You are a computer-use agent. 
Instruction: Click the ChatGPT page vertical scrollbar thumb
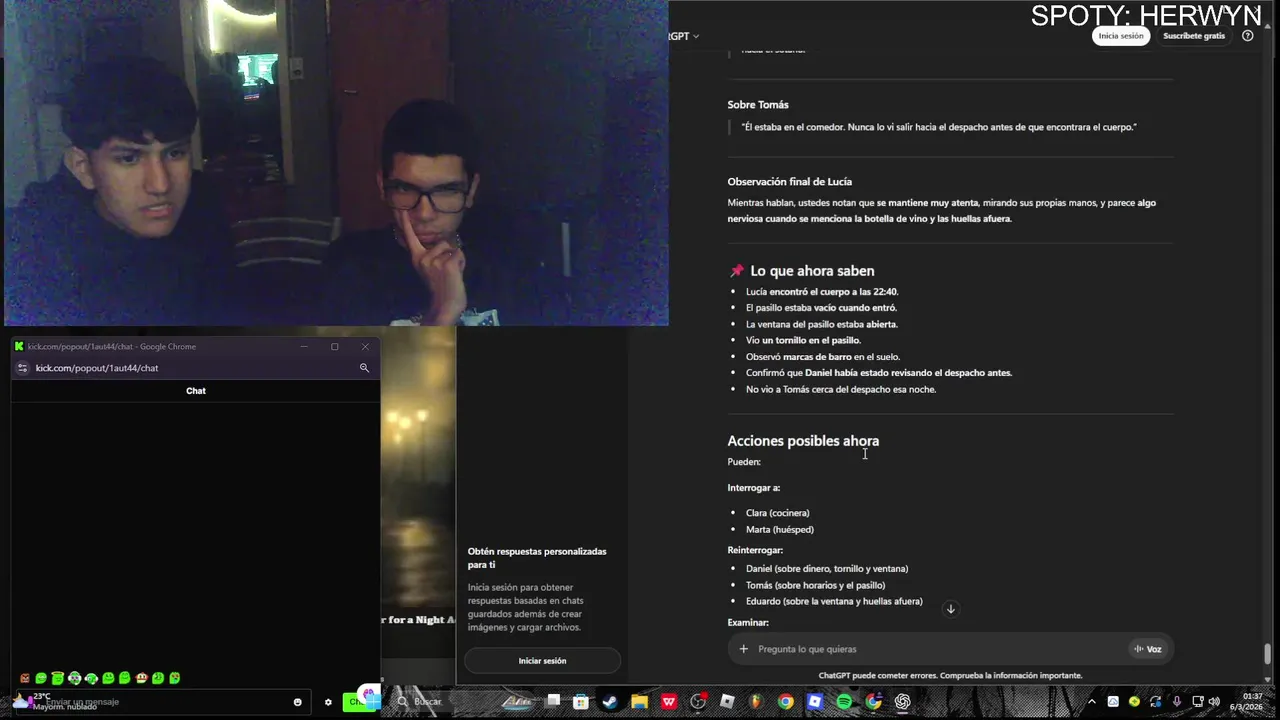1268,653
